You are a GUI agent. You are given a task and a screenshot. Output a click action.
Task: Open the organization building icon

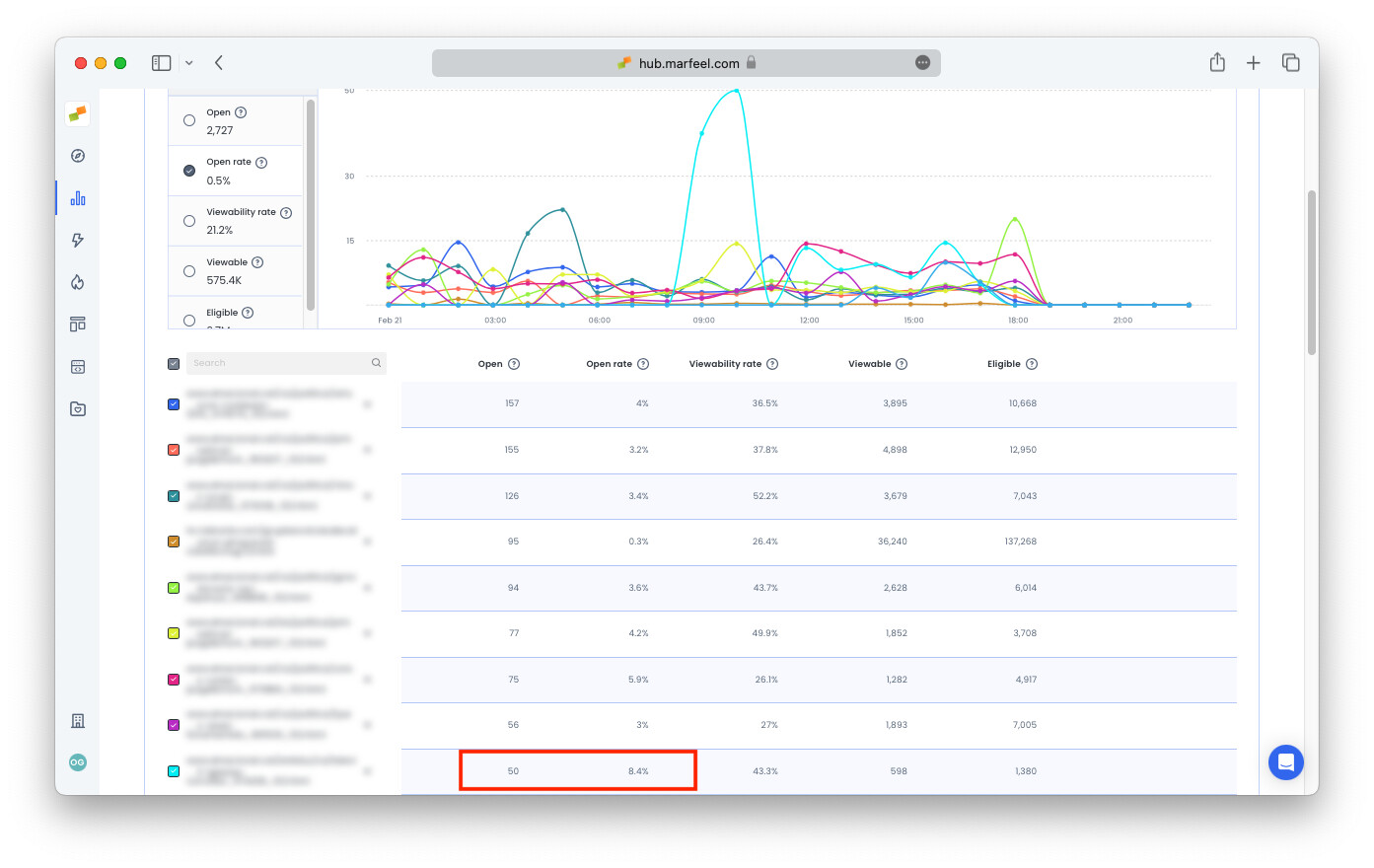77,721
